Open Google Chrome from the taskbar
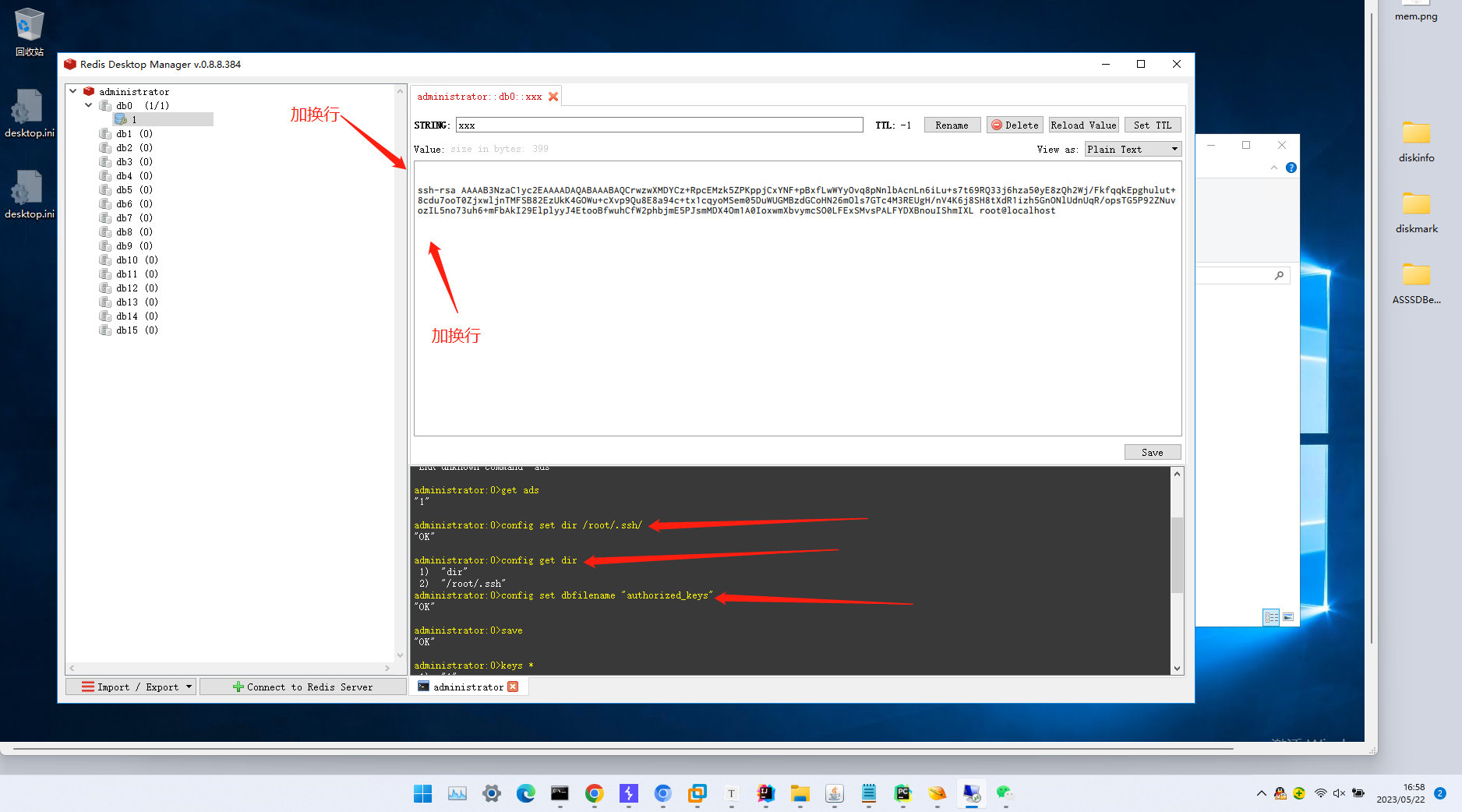Screen dimensions: 1462x812 point(594,793)
